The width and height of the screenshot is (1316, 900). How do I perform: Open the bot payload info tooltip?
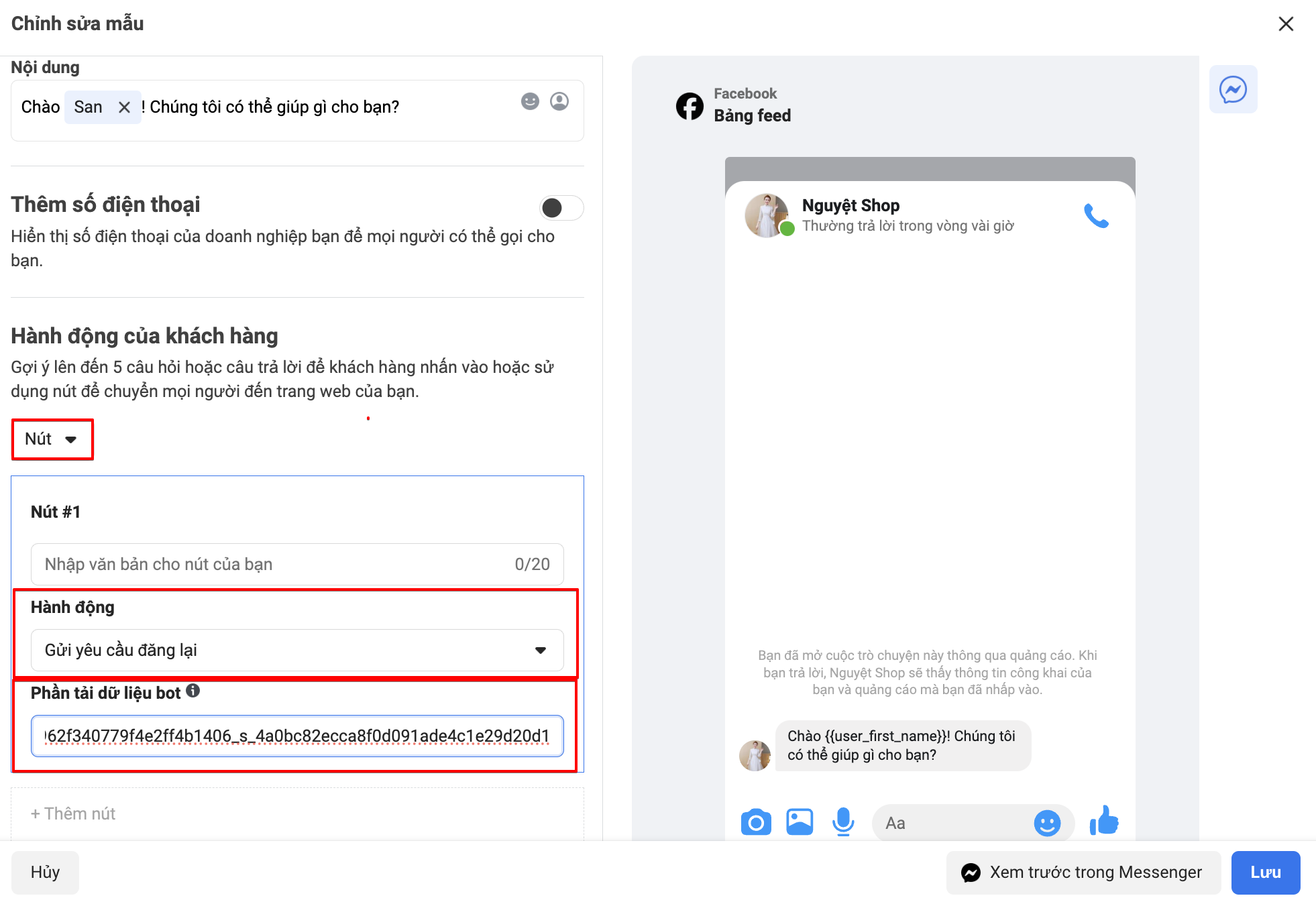click(x=193, y=691)
